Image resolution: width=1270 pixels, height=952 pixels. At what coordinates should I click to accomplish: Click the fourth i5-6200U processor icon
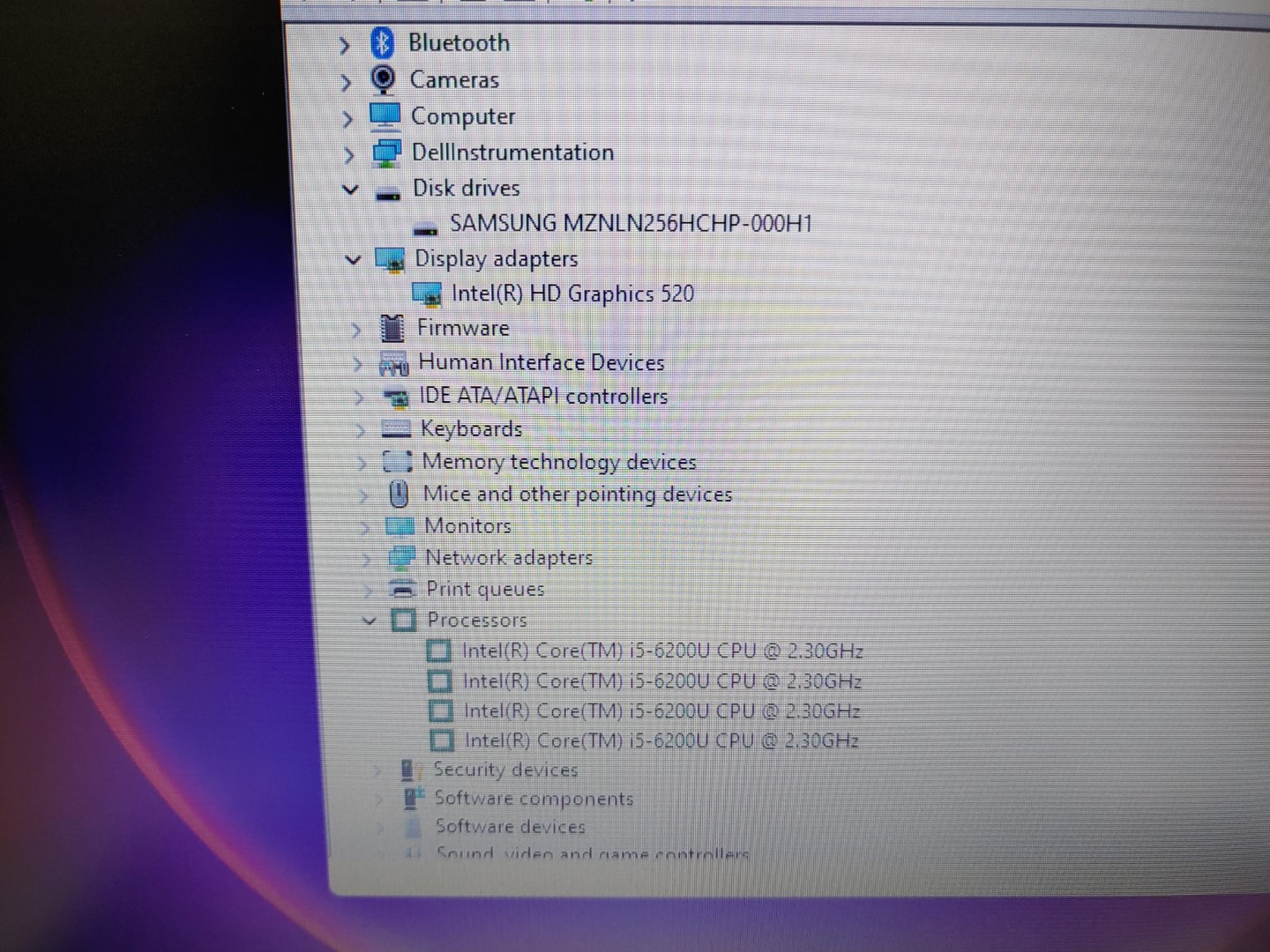click(x=442, y=740)
